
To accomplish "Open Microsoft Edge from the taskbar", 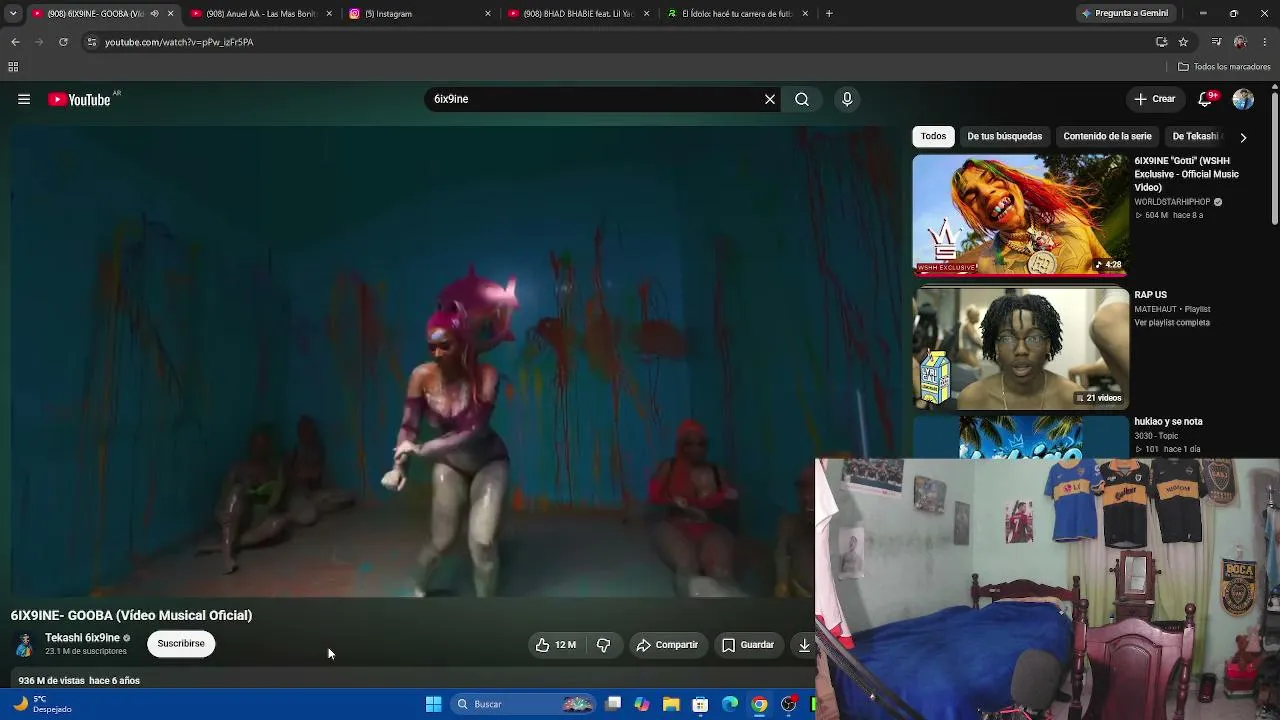I will (730, 704).
